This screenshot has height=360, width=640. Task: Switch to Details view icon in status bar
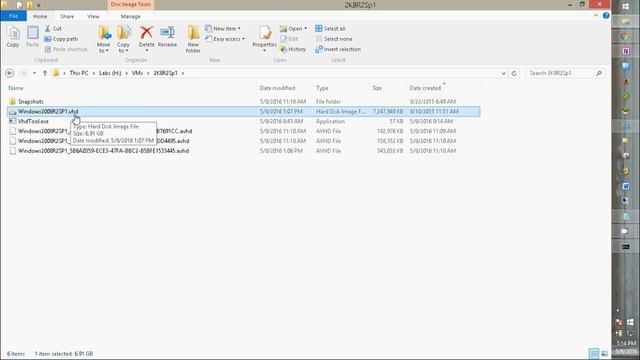pos(594,353)
